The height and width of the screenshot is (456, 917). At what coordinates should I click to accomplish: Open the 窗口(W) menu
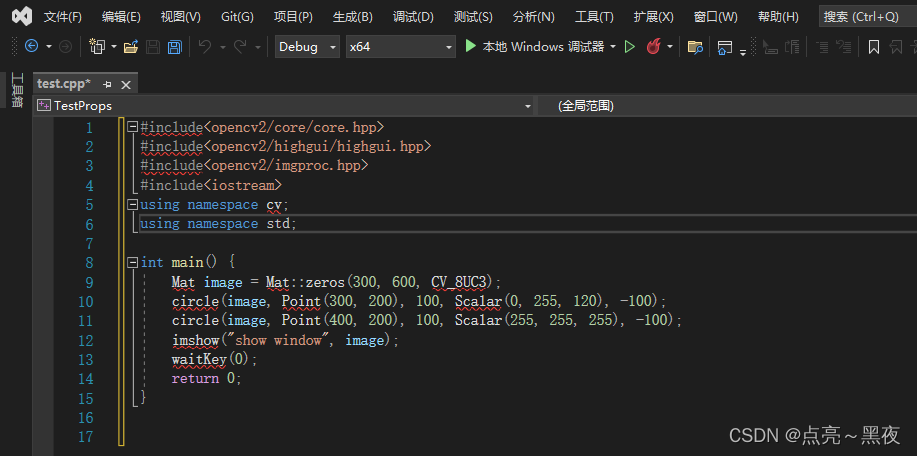pos(716,17)
